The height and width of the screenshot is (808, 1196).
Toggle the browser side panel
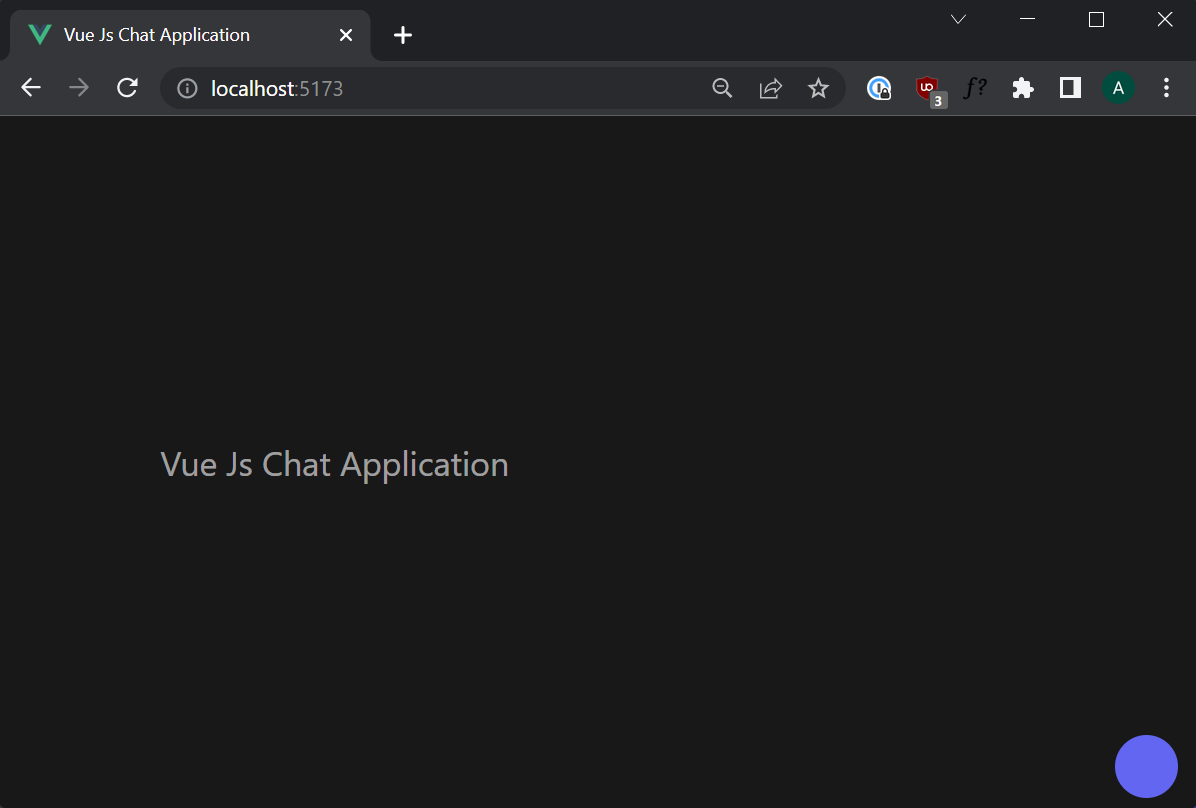tap(1070, 88)
